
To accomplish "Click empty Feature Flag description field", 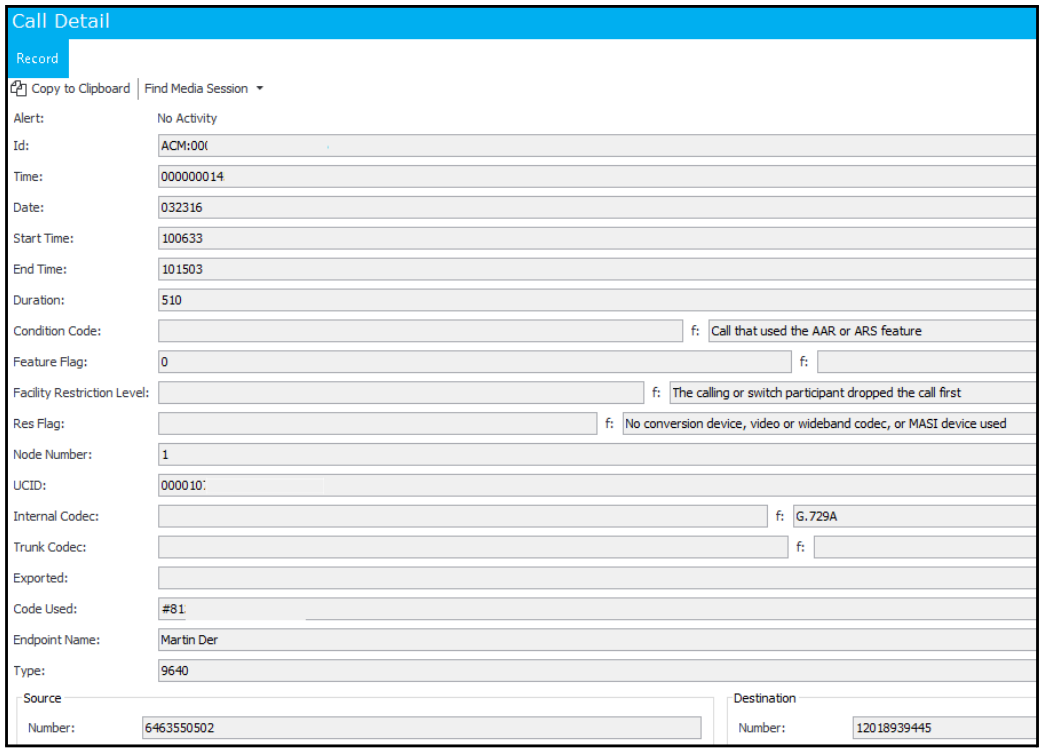I will (926, 362).
